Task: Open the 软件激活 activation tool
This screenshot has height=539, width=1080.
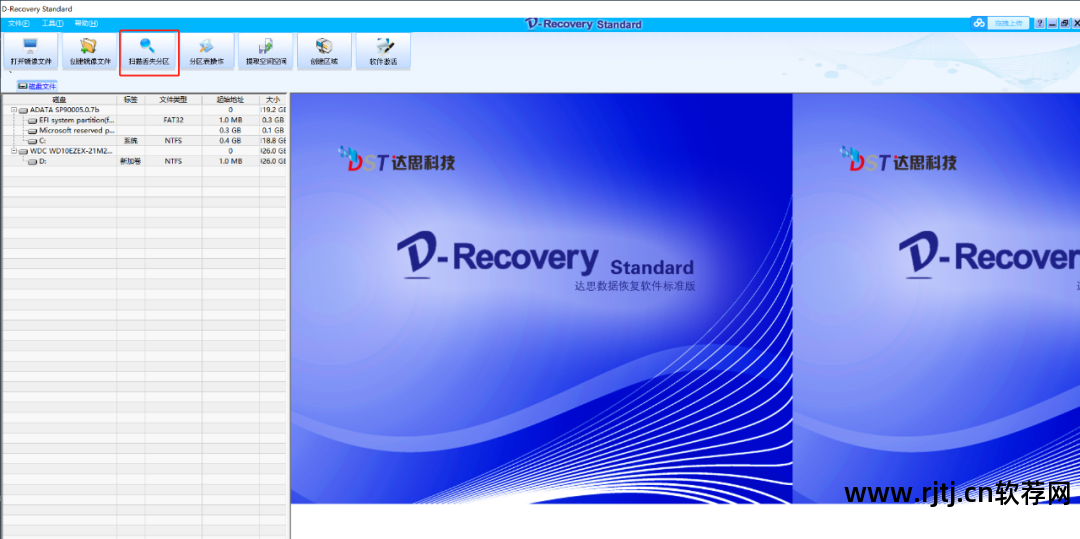Action: 383,51
